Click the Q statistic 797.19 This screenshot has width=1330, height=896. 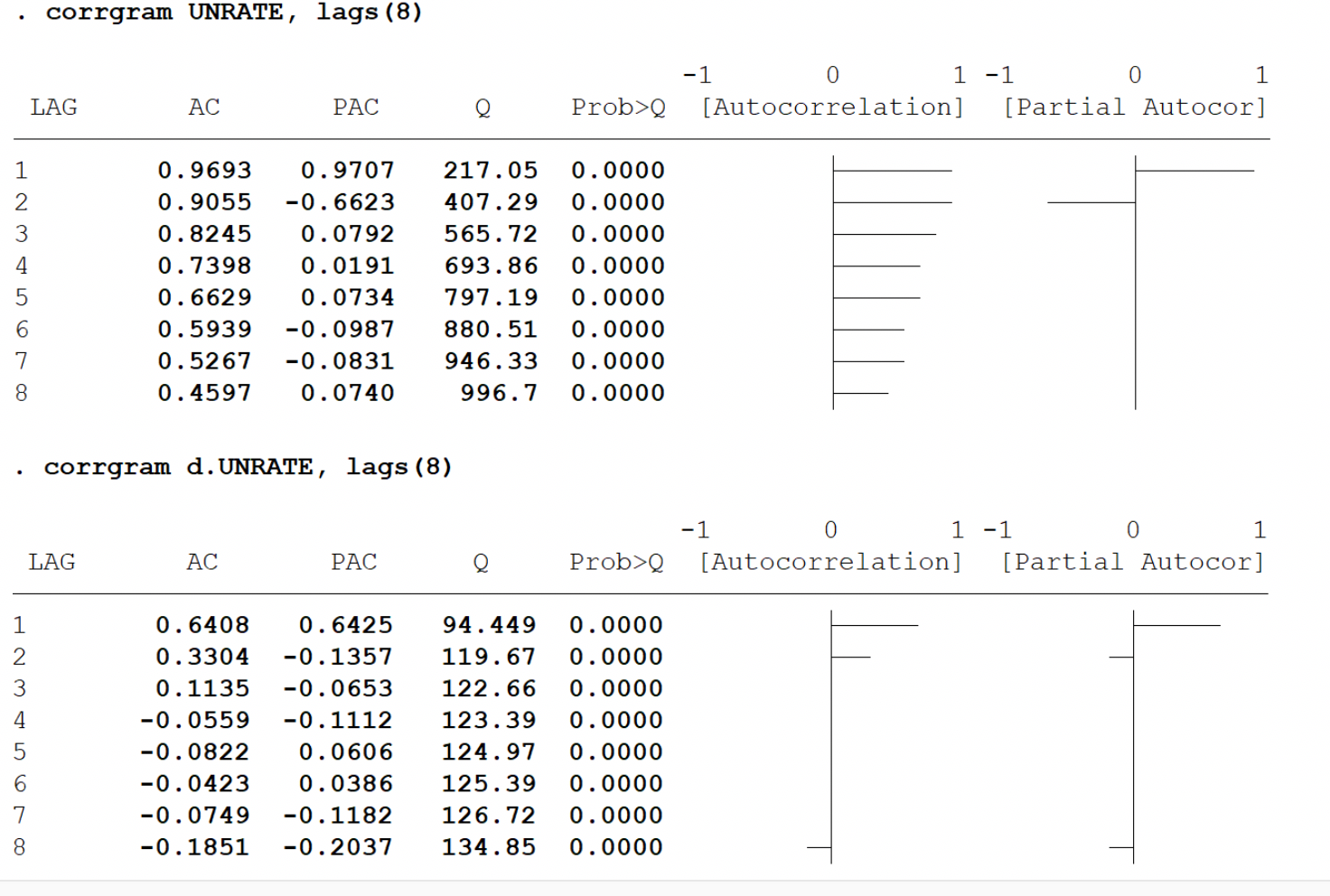(491, 297)
